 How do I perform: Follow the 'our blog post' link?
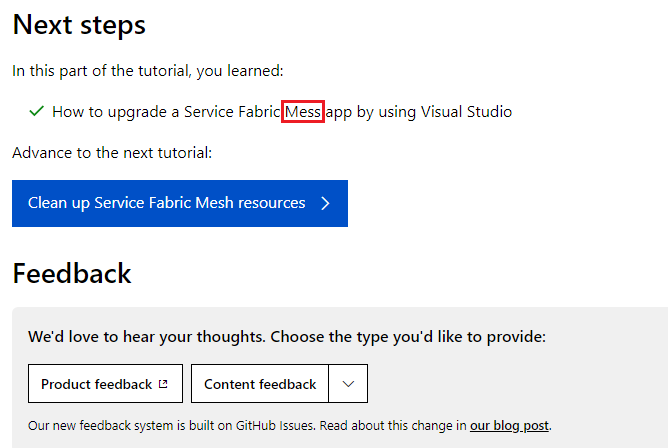[509, 425]
